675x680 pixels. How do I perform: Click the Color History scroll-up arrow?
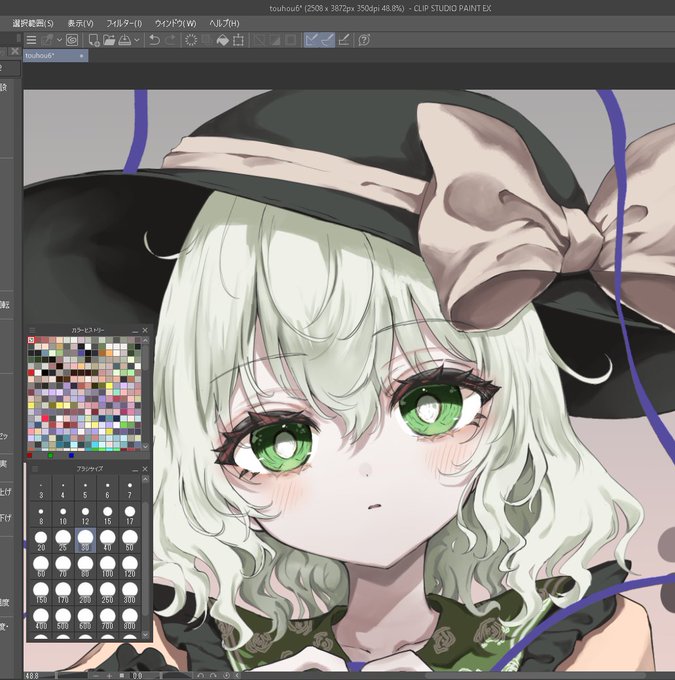click(145, 341)
